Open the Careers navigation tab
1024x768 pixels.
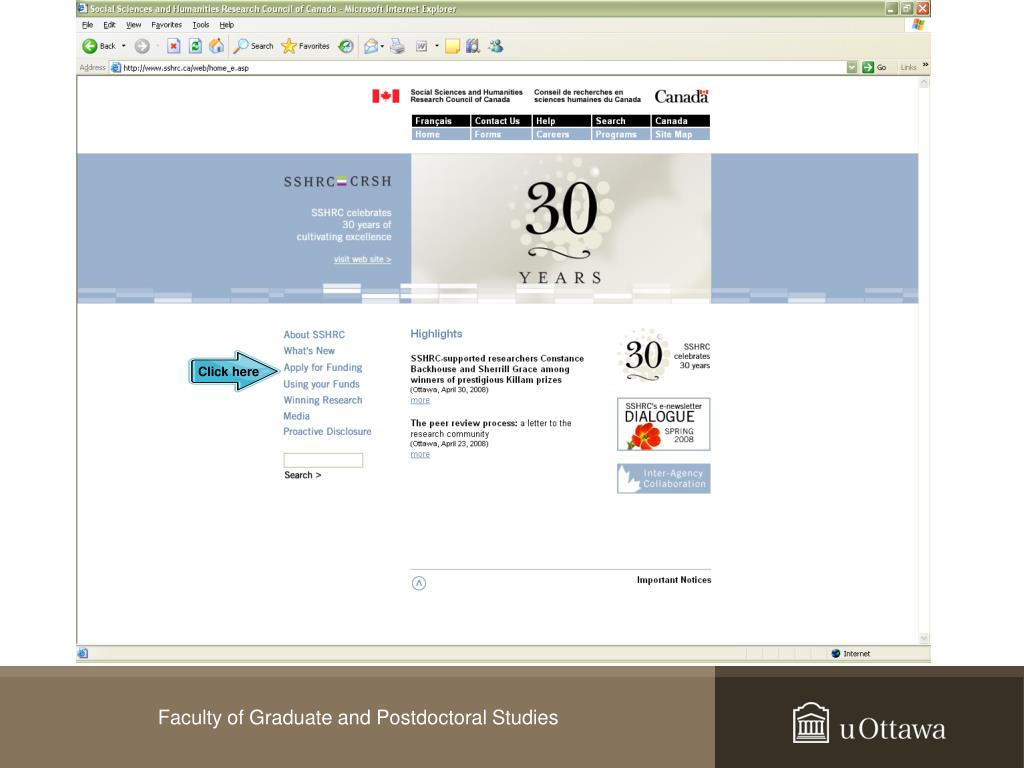click(x=562, y=134)
